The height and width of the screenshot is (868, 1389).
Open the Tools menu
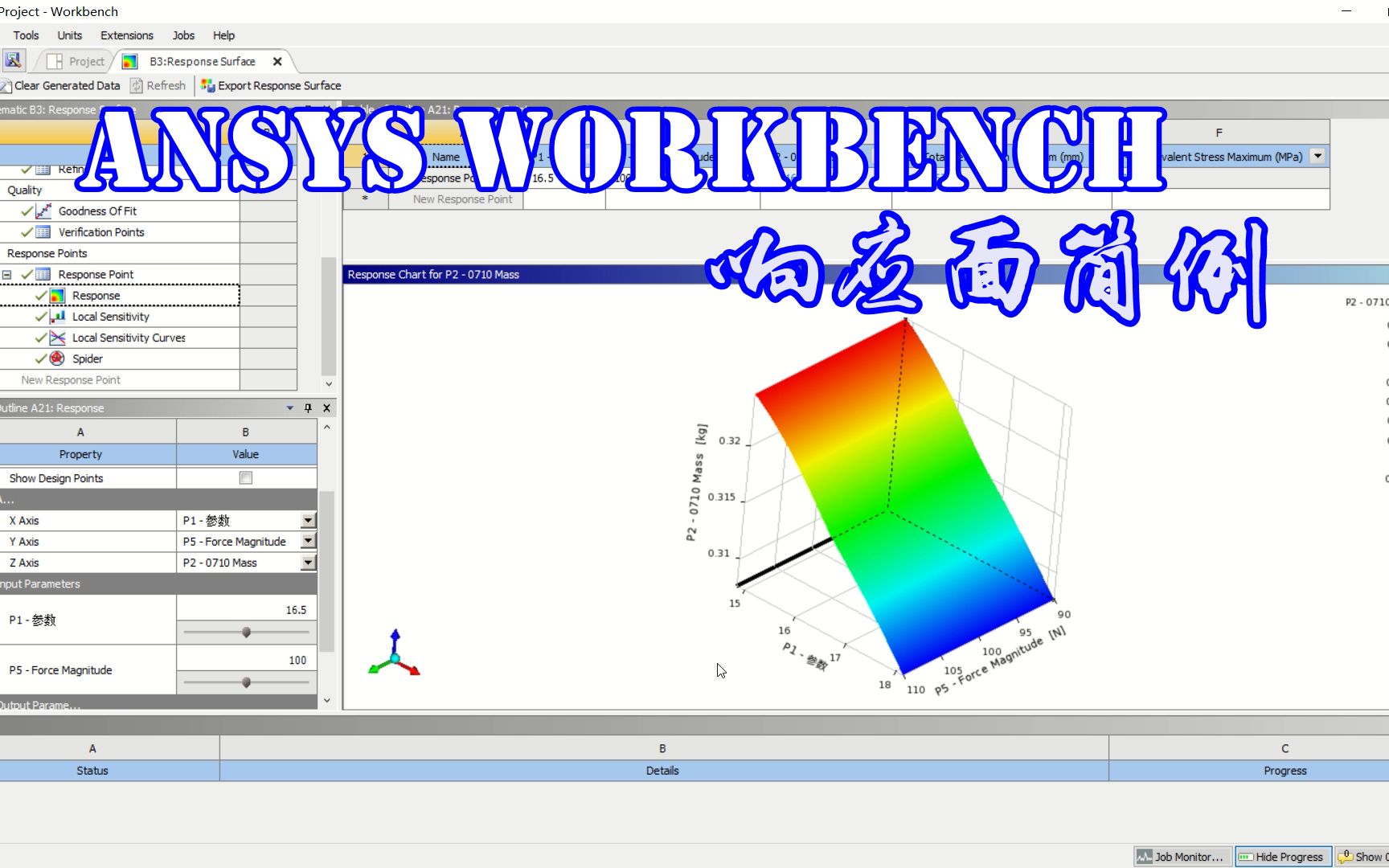click(x=26, y=35)
